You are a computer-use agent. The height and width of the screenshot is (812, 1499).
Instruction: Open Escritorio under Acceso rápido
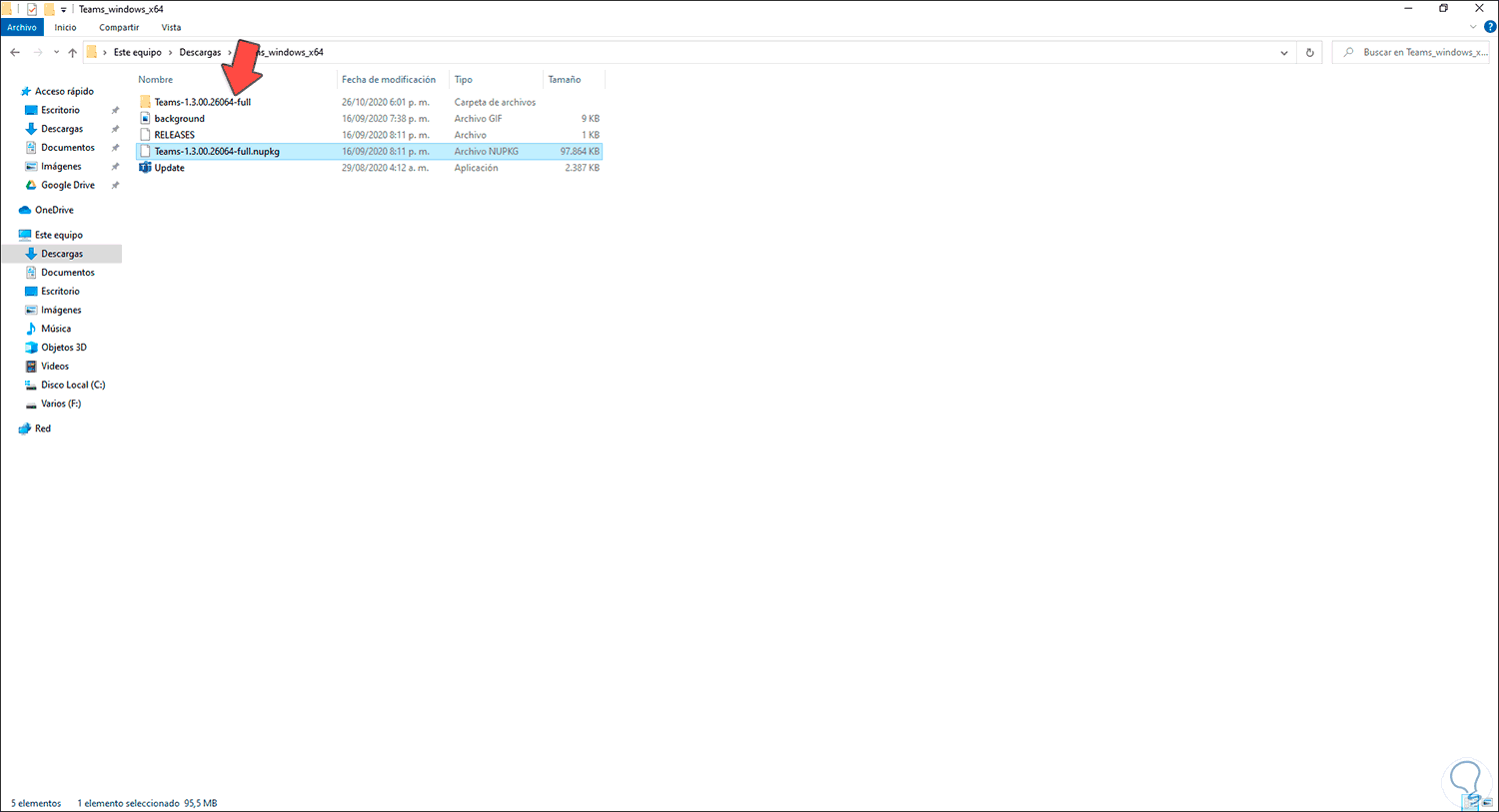(x=60, y=110)
